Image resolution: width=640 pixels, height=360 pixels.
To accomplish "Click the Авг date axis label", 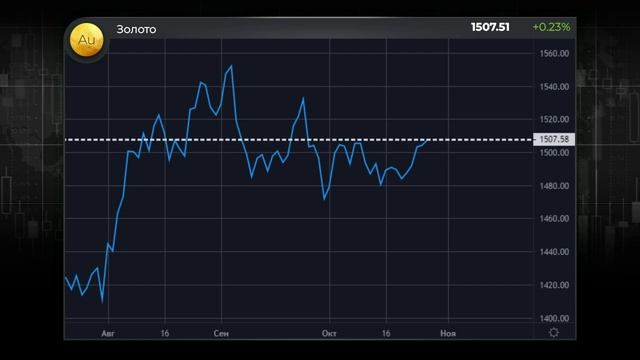I will coord(108,333).
